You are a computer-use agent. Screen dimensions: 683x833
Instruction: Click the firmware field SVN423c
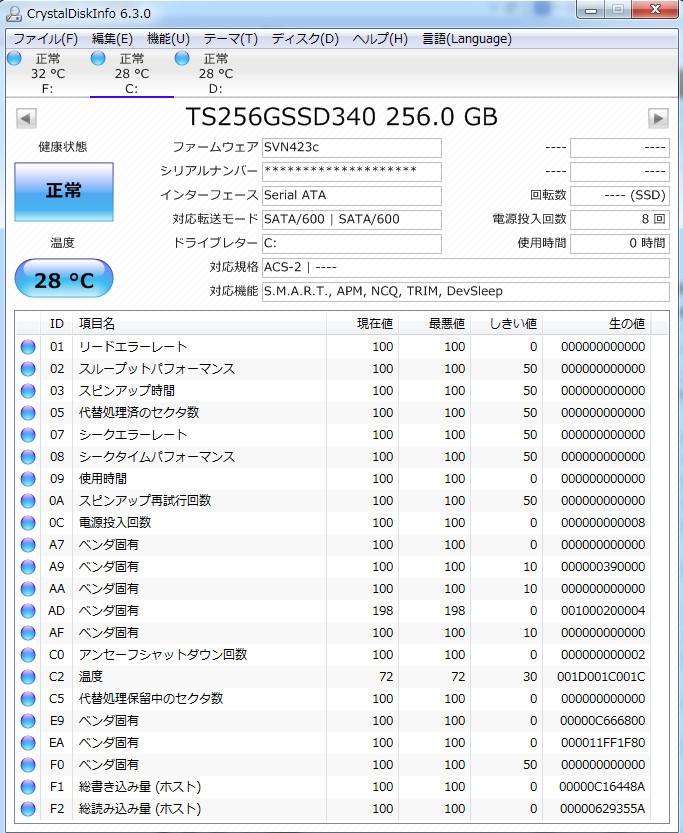[x=352, y=148]
